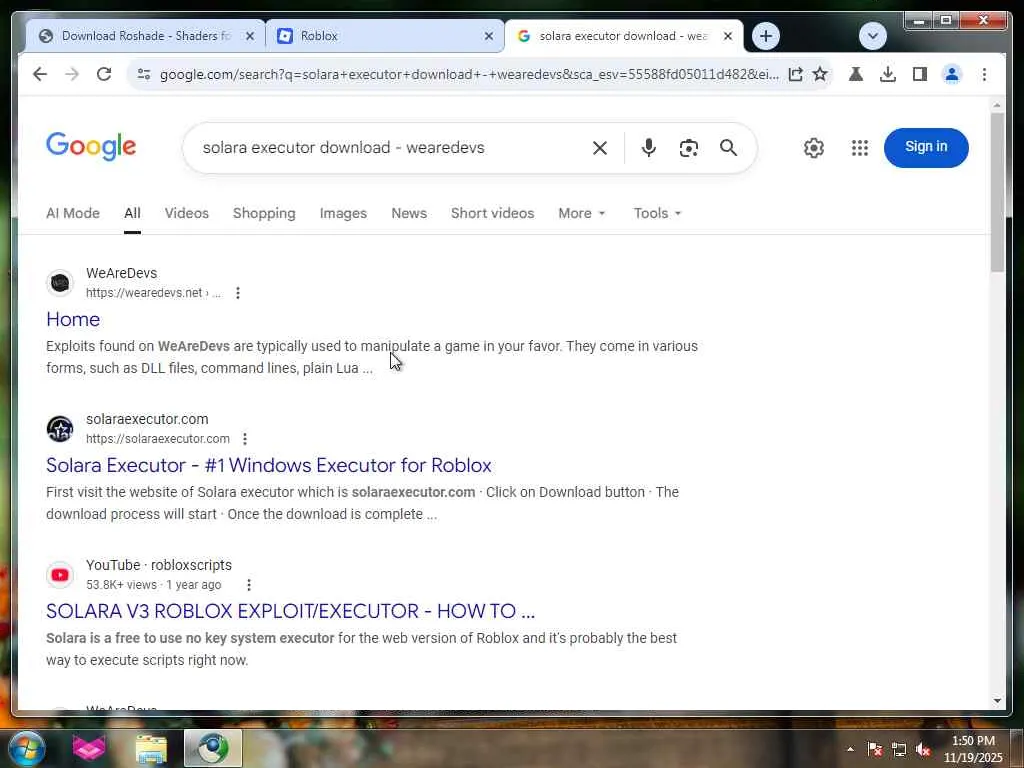The height and width of the screenshot is (768, 1024).
Task: Close the Download Roshade tab
Action: 250,37
